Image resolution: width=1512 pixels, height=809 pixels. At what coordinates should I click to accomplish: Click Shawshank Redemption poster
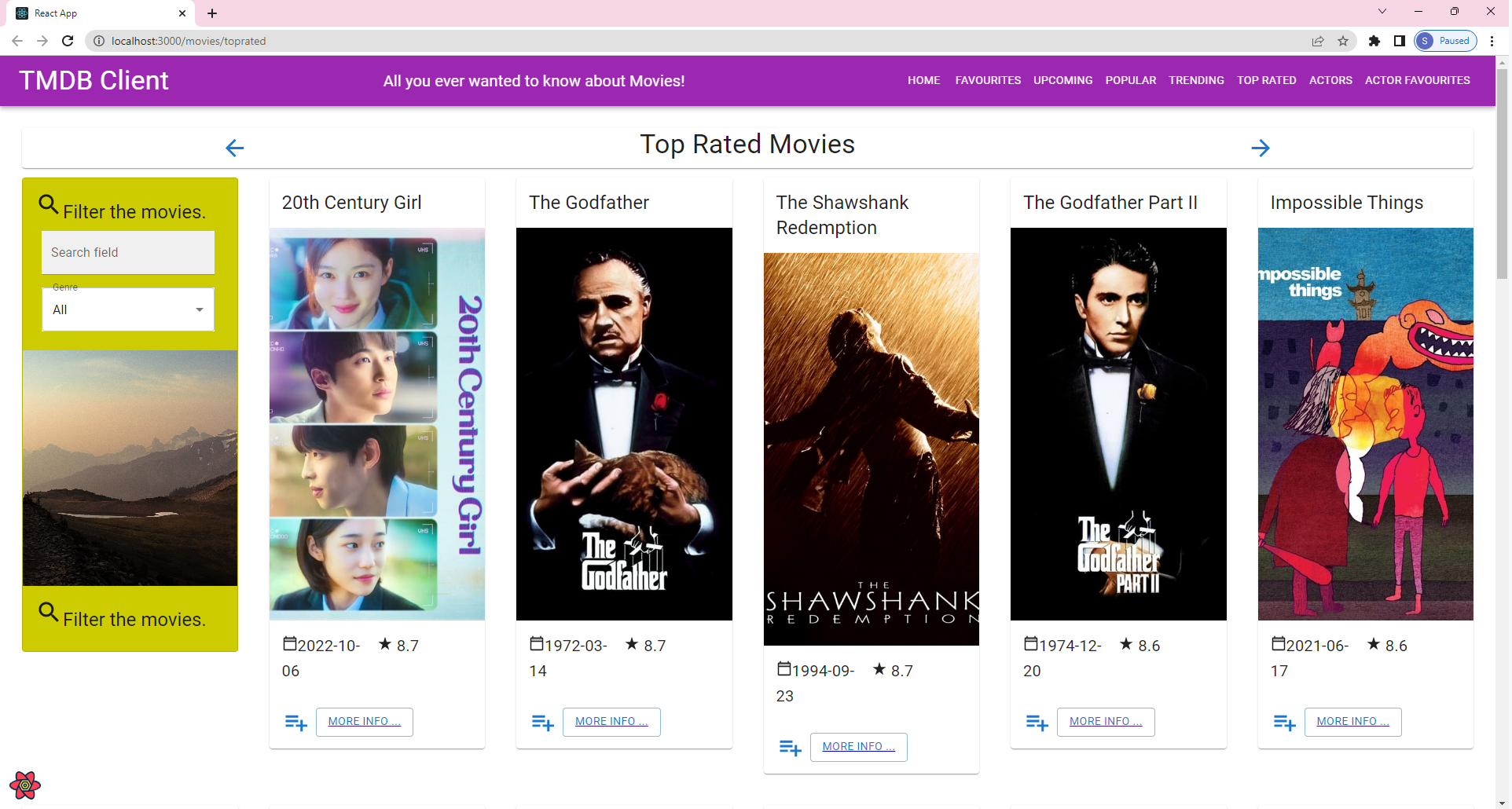point(872,449)
